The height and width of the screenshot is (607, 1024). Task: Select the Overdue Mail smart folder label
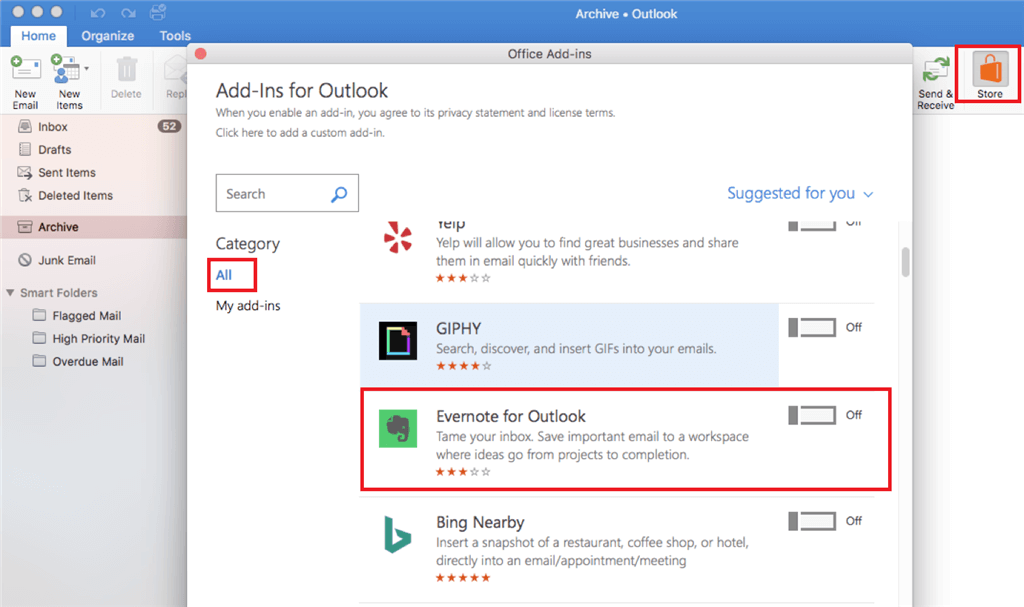tap(88, 361)
